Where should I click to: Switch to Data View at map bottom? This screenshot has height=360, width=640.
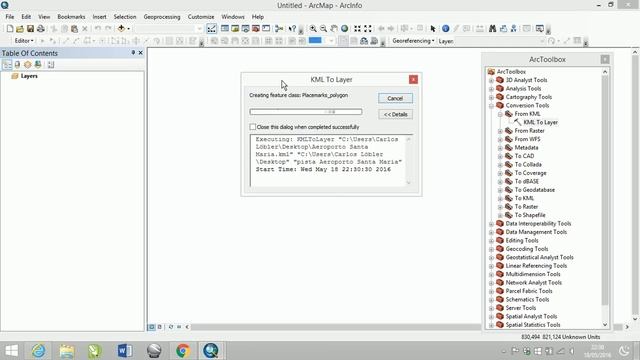click(x=152, y=327)
